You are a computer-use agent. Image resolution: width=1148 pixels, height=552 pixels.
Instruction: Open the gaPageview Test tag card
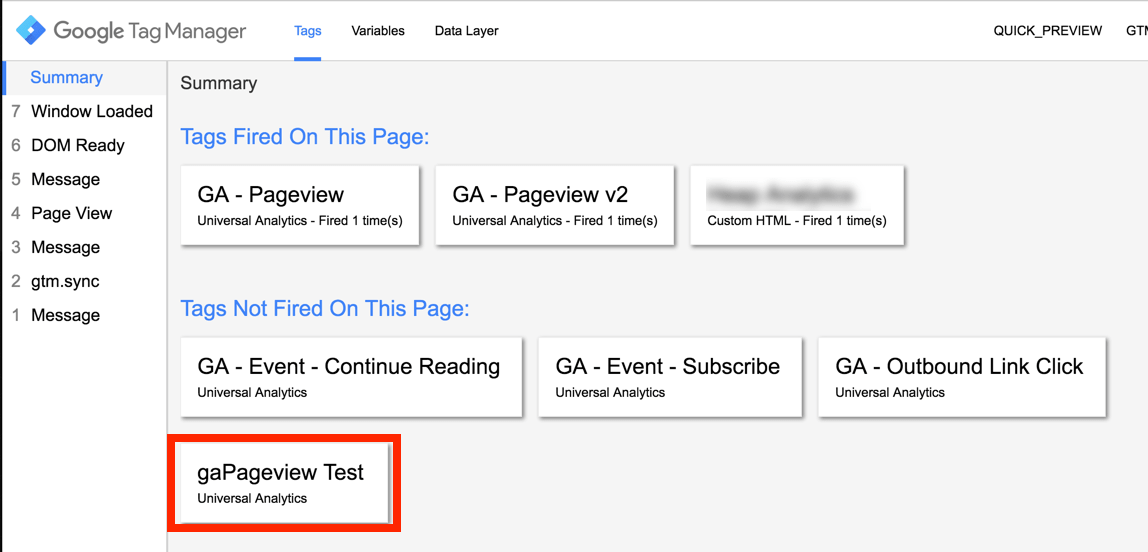pos(285,483)
